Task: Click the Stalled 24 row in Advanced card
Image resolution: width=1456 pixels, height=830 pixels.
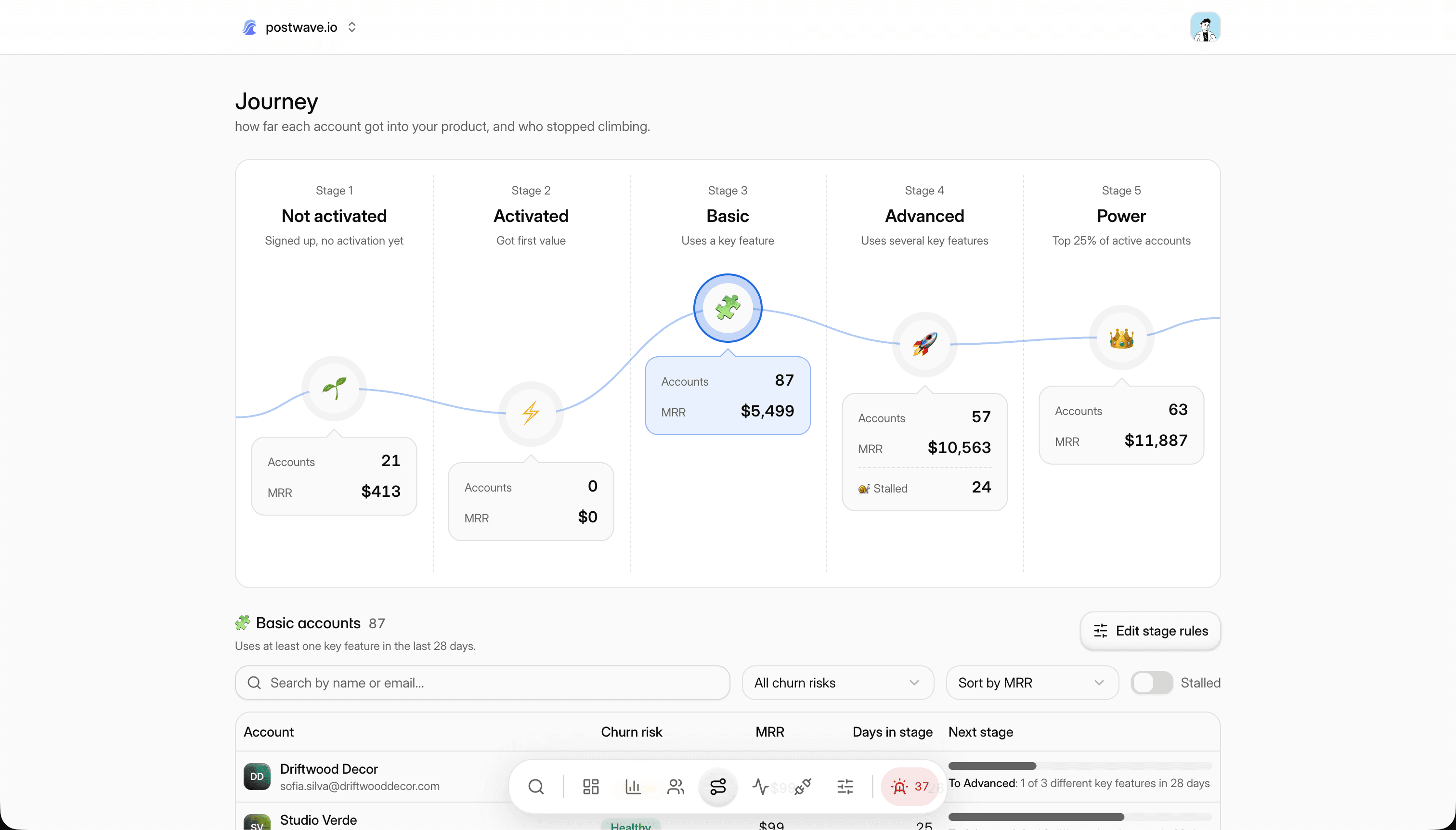Action: (924, 488)
